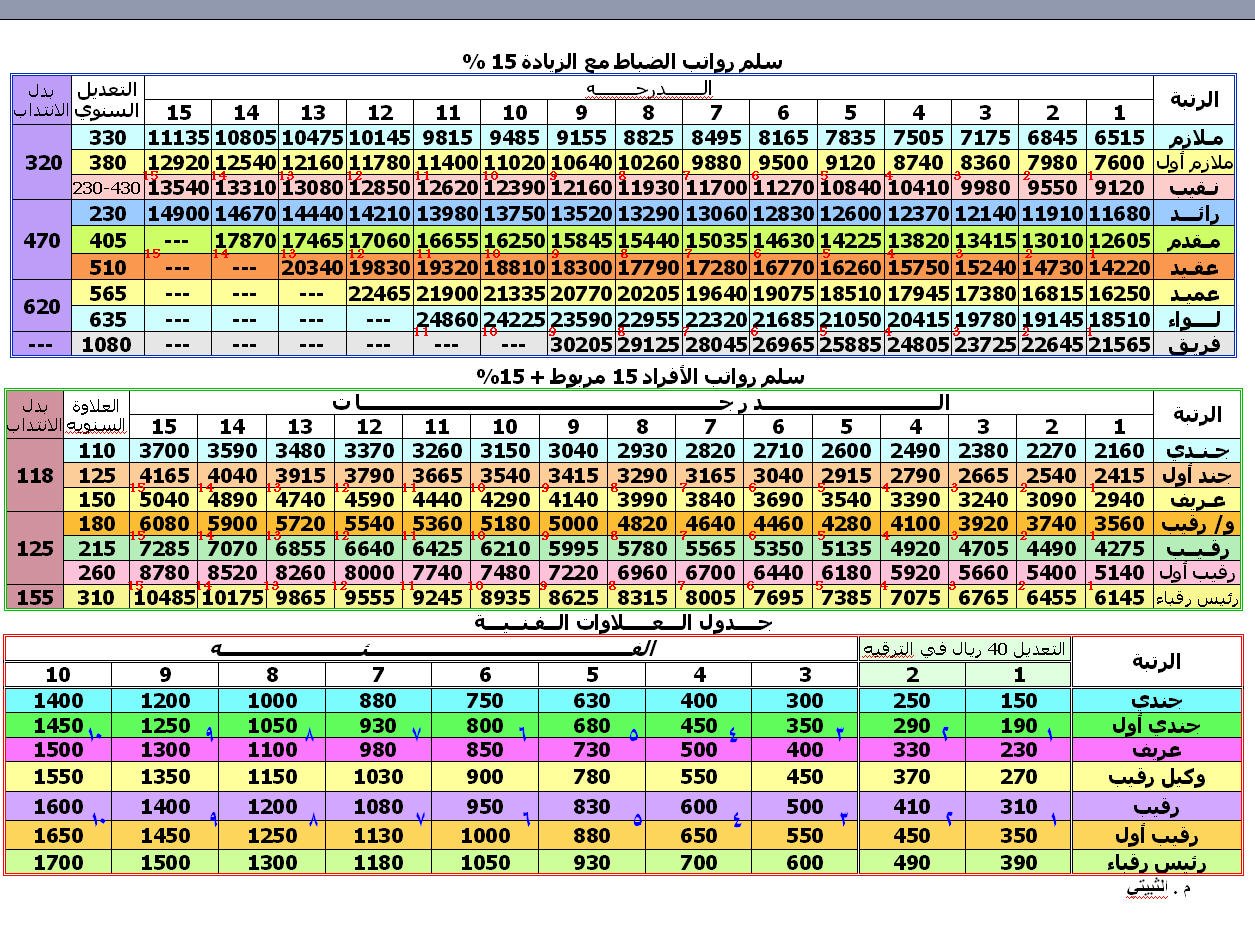Click the title سلم رواتب الضباط مع الزيادة
The image size is (1255, 939).
pyautogui.click(x=622, y=62)
